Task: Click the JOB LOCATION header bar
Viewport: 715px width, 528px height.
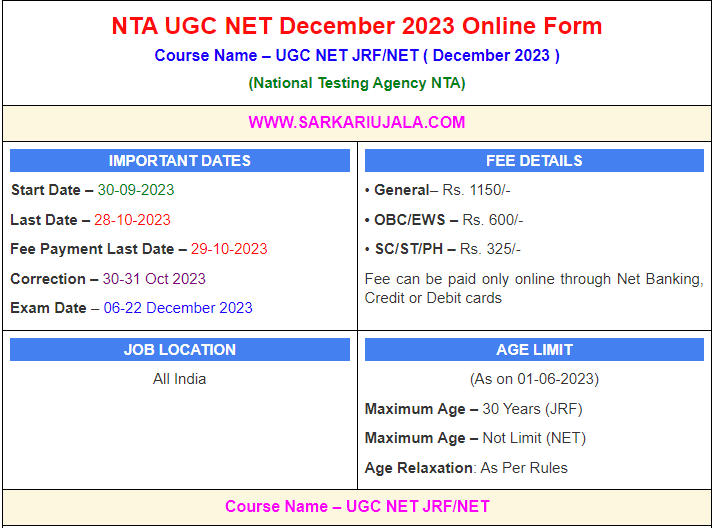Action: [180, 350]
